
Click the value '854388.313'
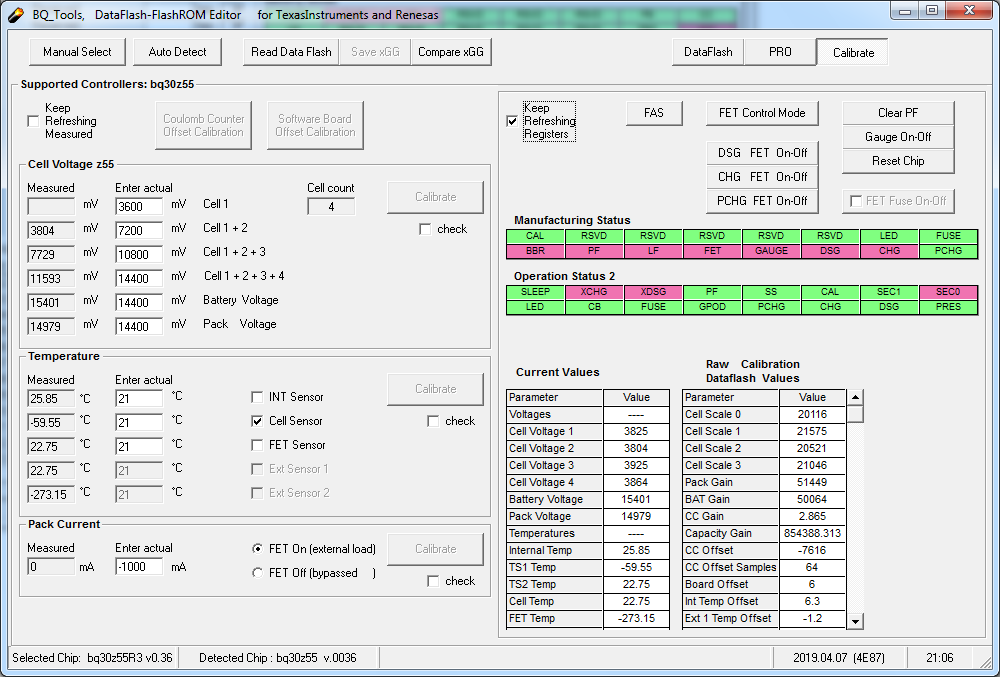tap(812, 534)
